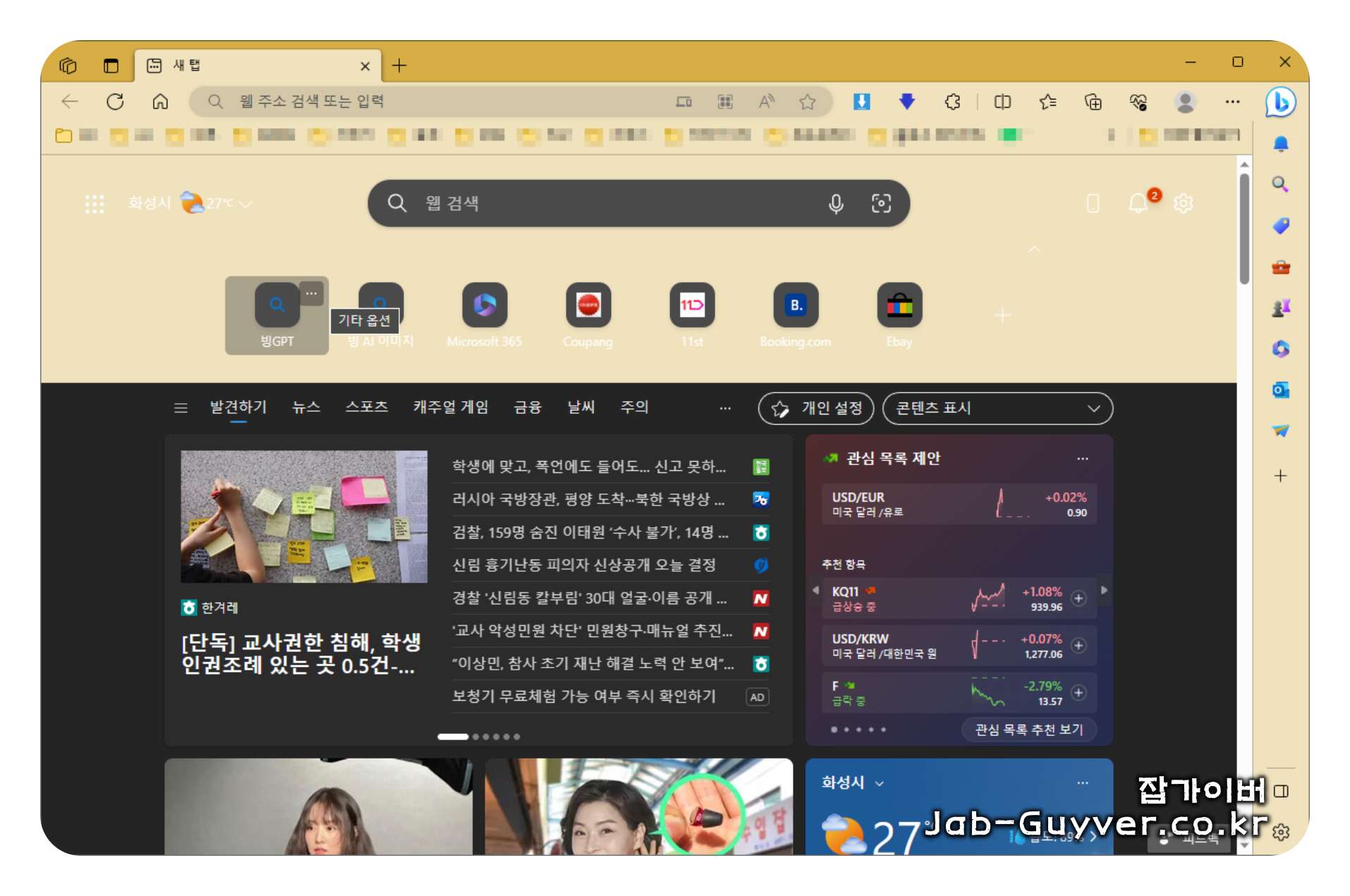Open the split screen icon in the toolbar
This screenshot has width=1350, height=896.
1002,102
